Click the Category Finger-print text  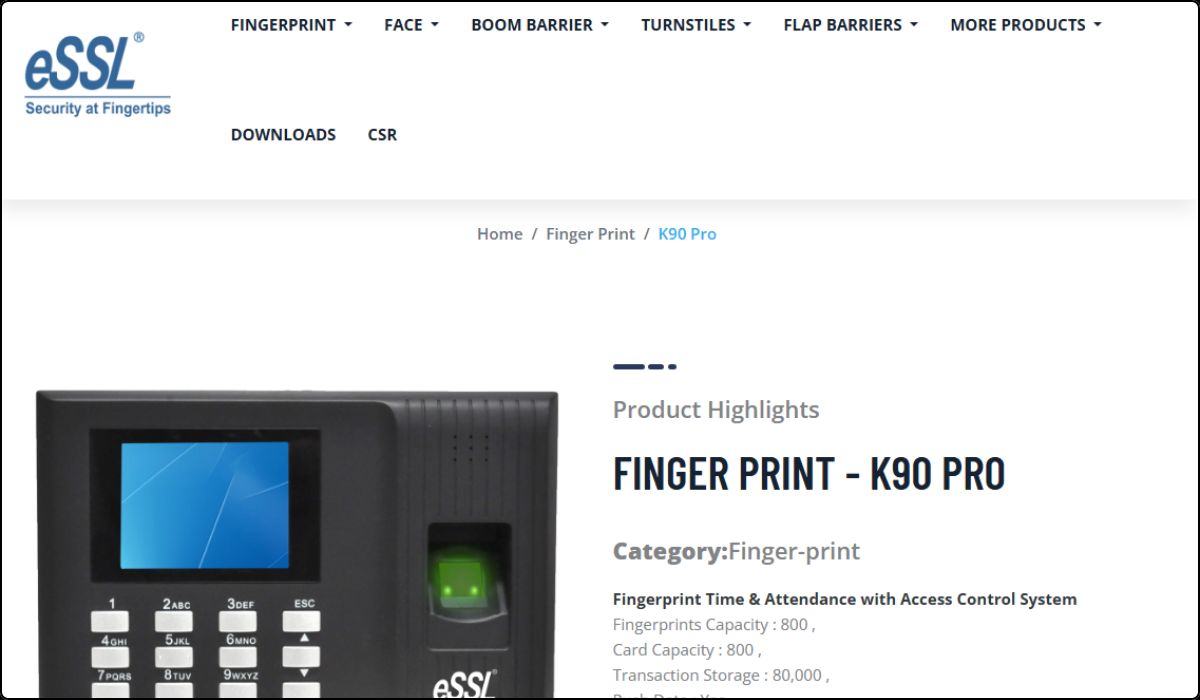[736, 551]
